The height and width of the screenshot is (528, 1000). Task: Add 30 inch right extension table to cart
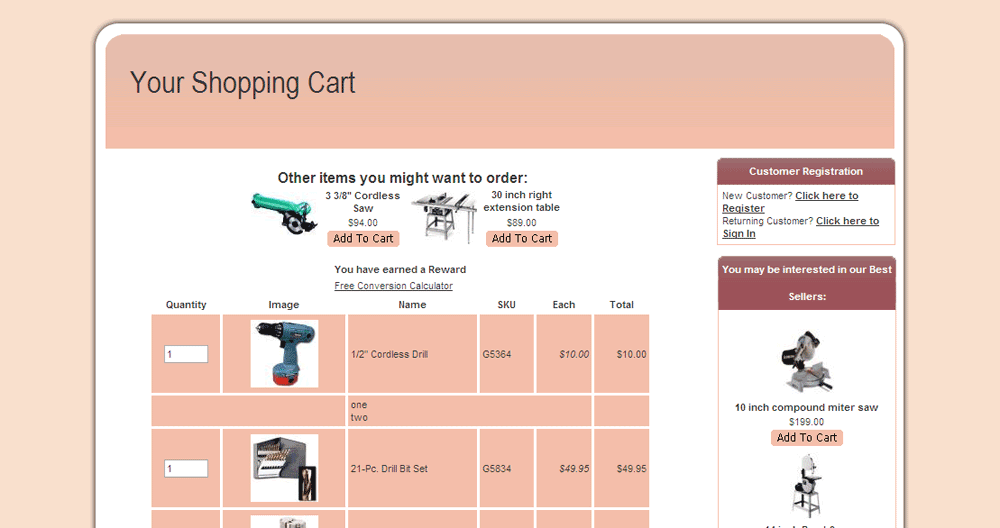522,239
